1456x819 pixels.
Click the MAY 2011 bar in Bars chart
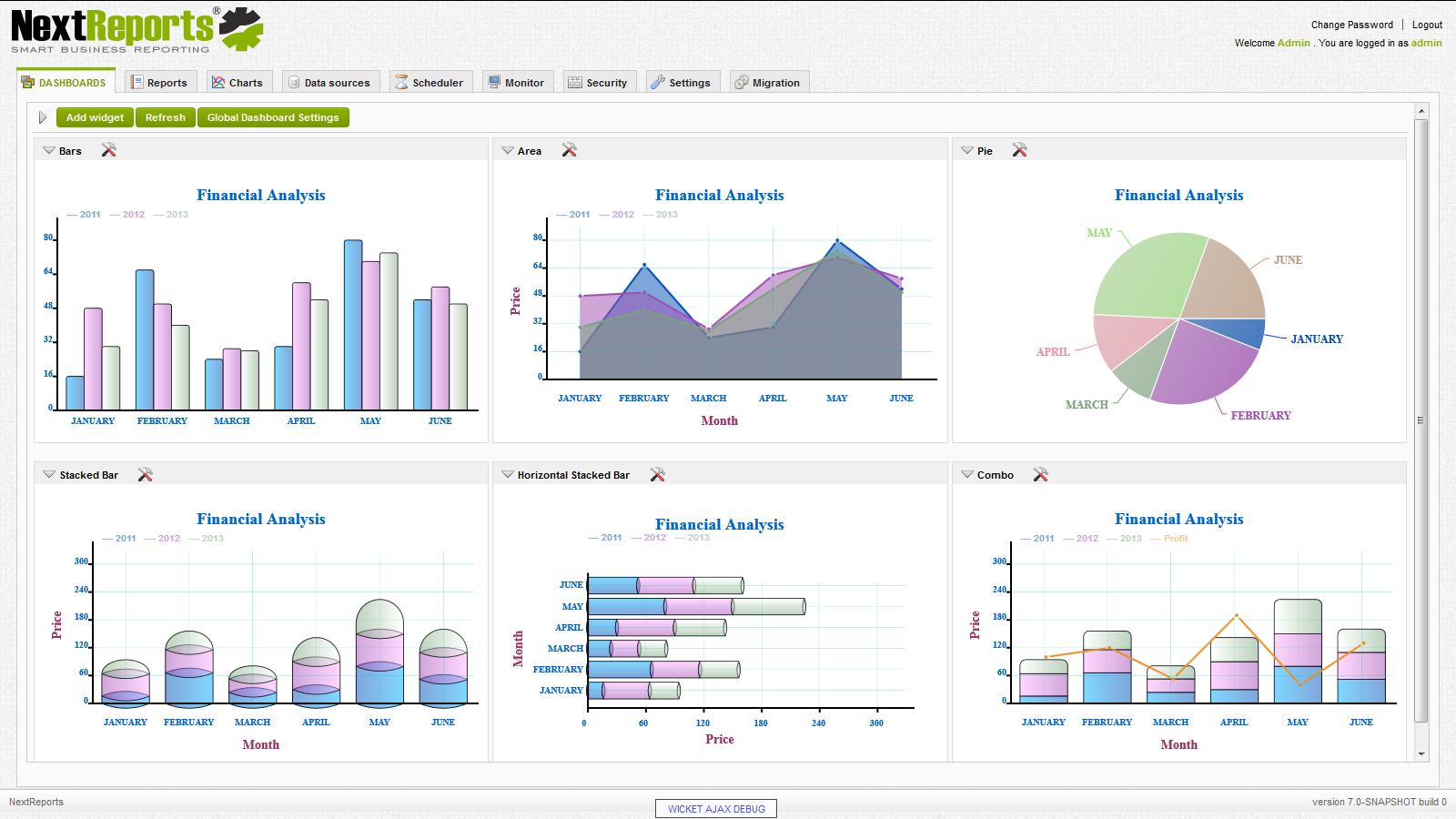coord(353,325)
